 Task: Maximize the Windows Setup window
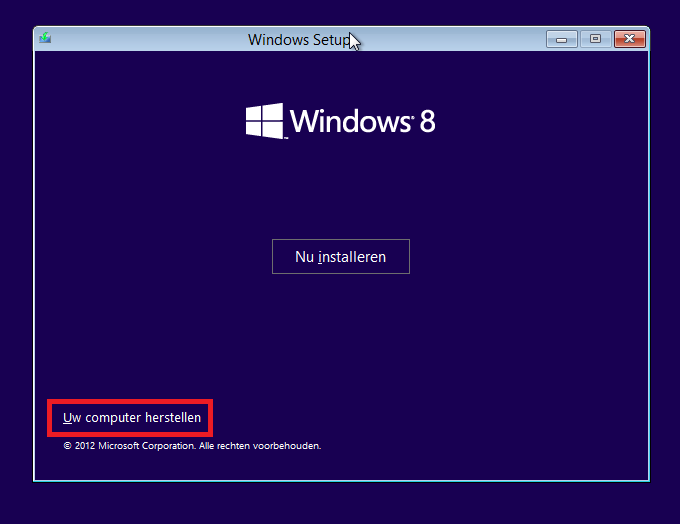click(x=595, y=39)
